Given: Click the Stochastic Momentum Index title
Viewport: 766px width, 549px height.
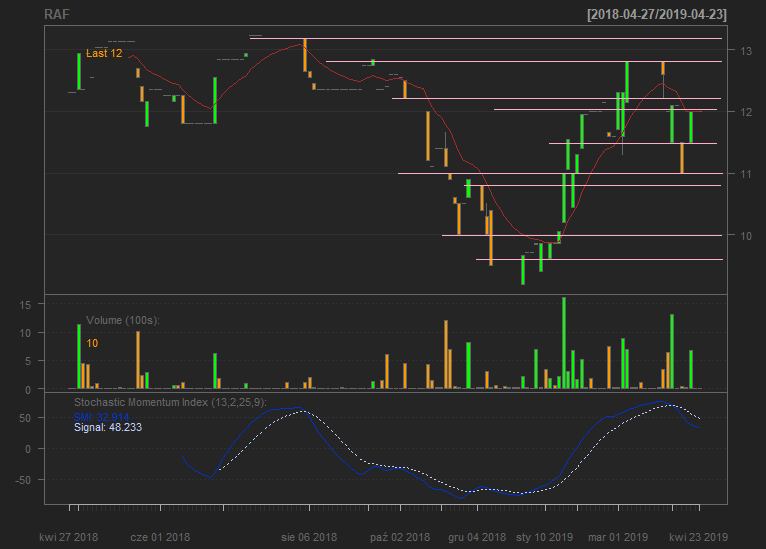Looking at the screenshot, I should [170, 402].
